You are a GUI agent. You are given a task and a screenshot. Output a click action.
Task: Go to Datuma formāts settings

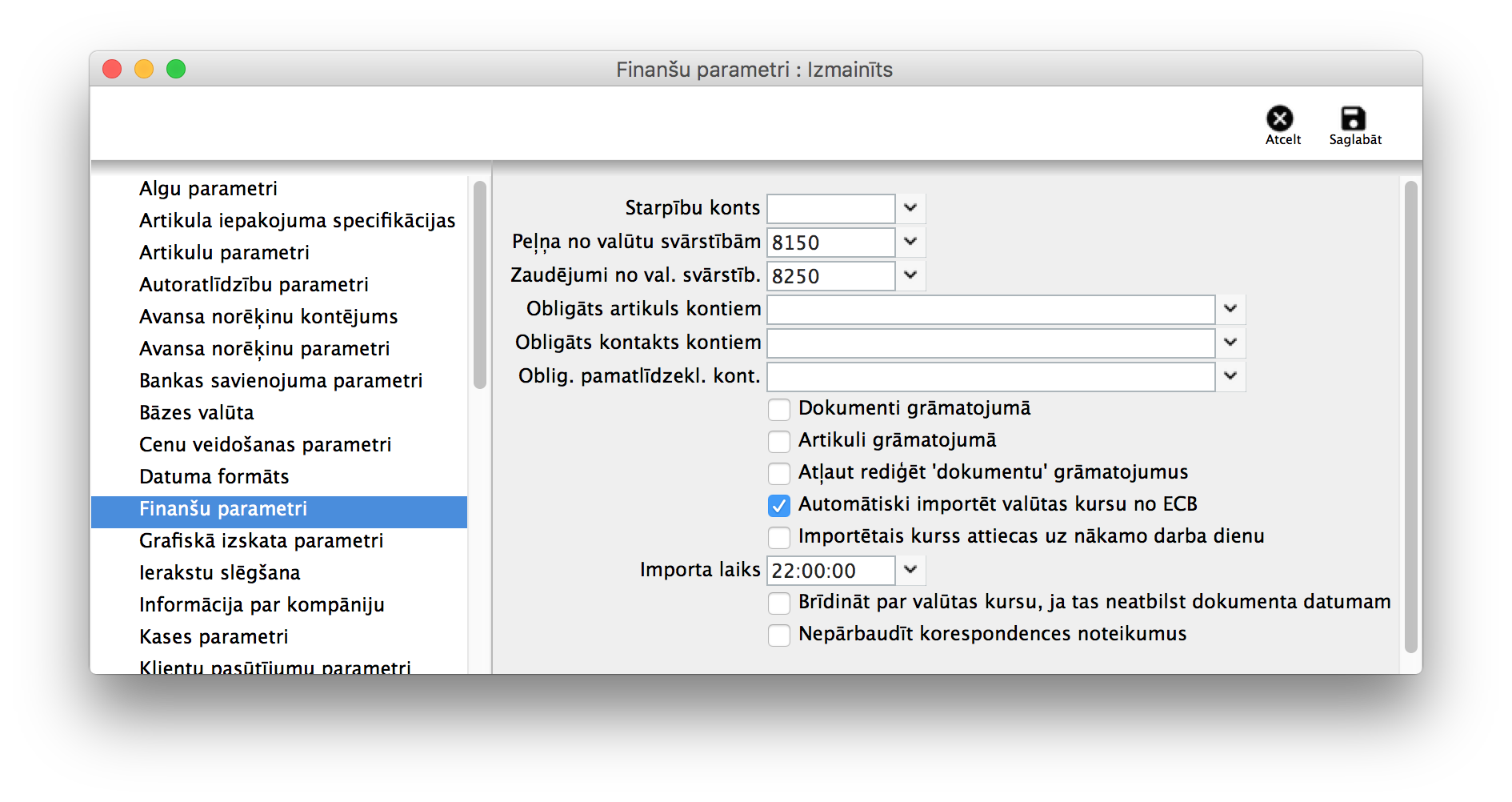[214, 477]
